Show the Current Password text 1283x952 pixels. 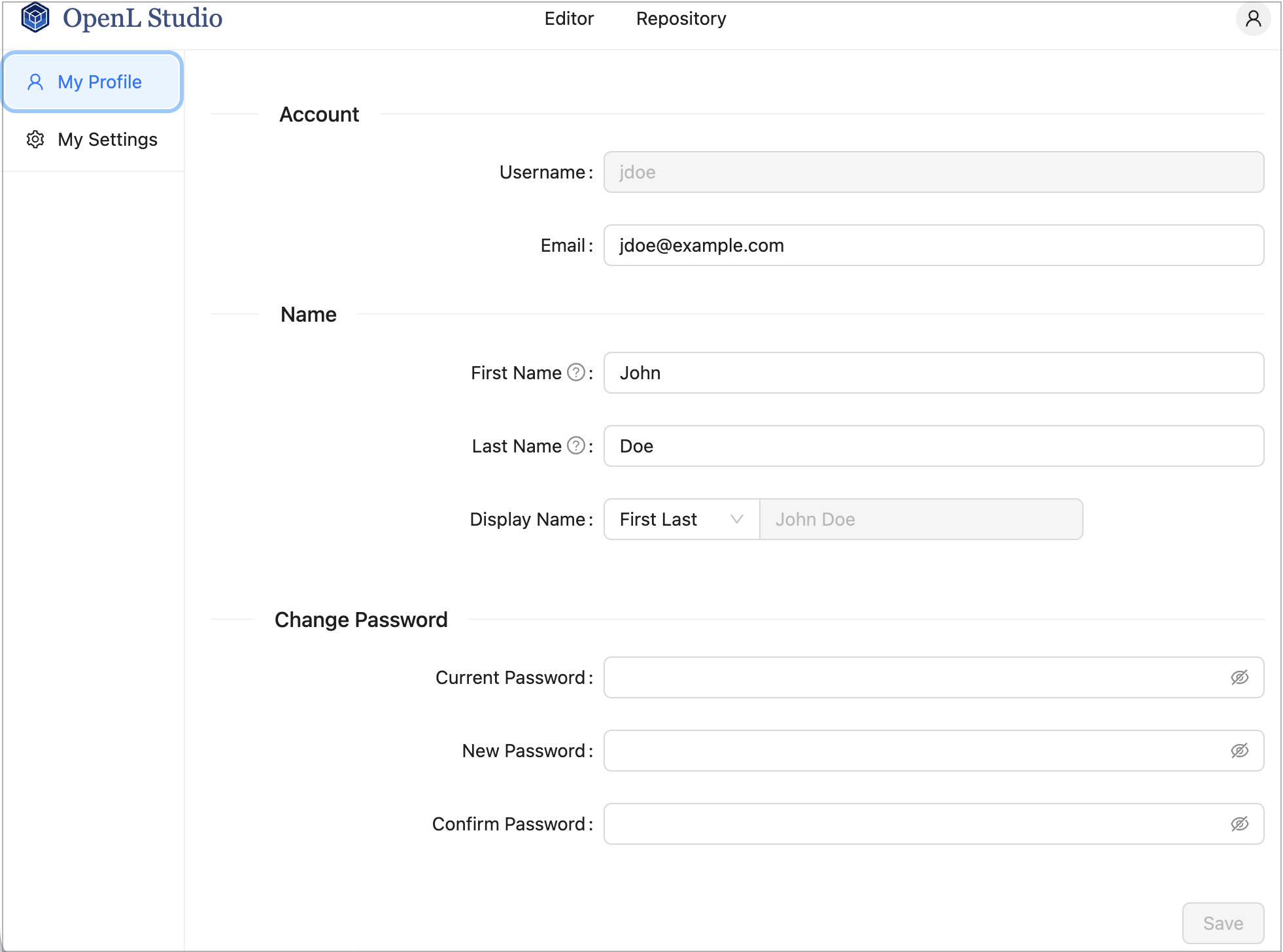point(1239,677)
